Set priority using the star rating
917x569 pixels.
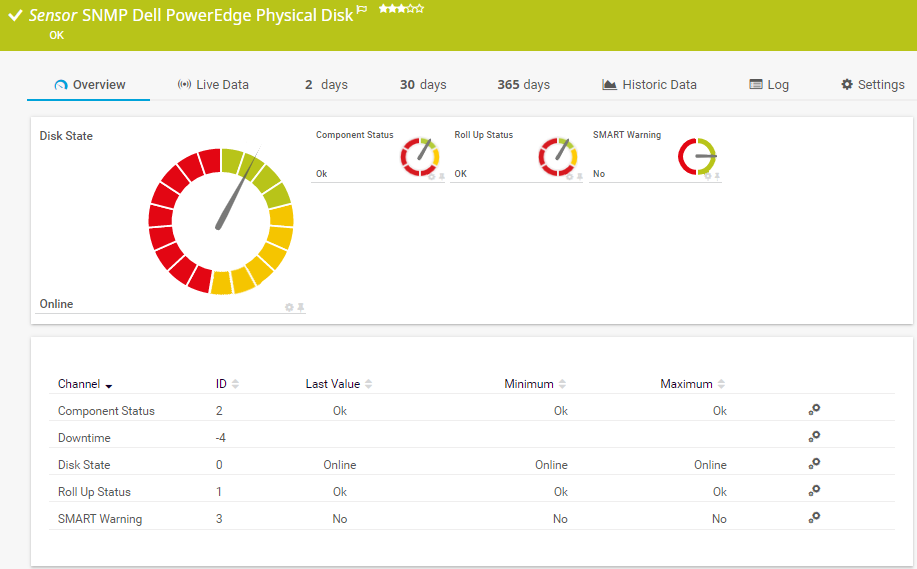(400, 9)
